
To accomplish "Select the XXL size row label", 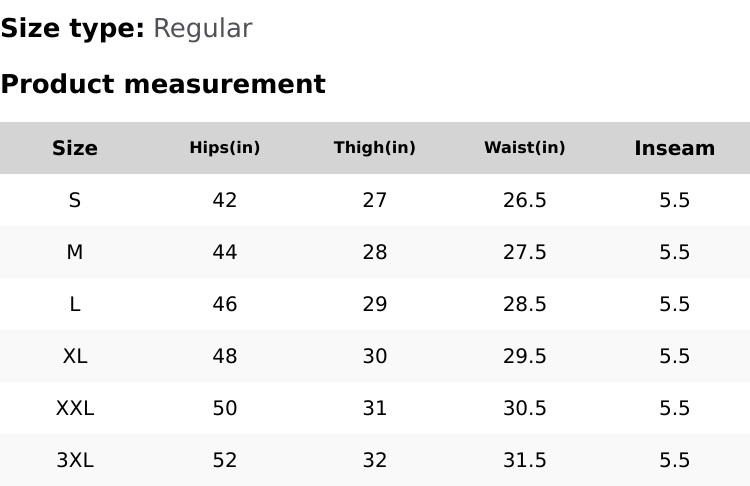I will (75, 408).
